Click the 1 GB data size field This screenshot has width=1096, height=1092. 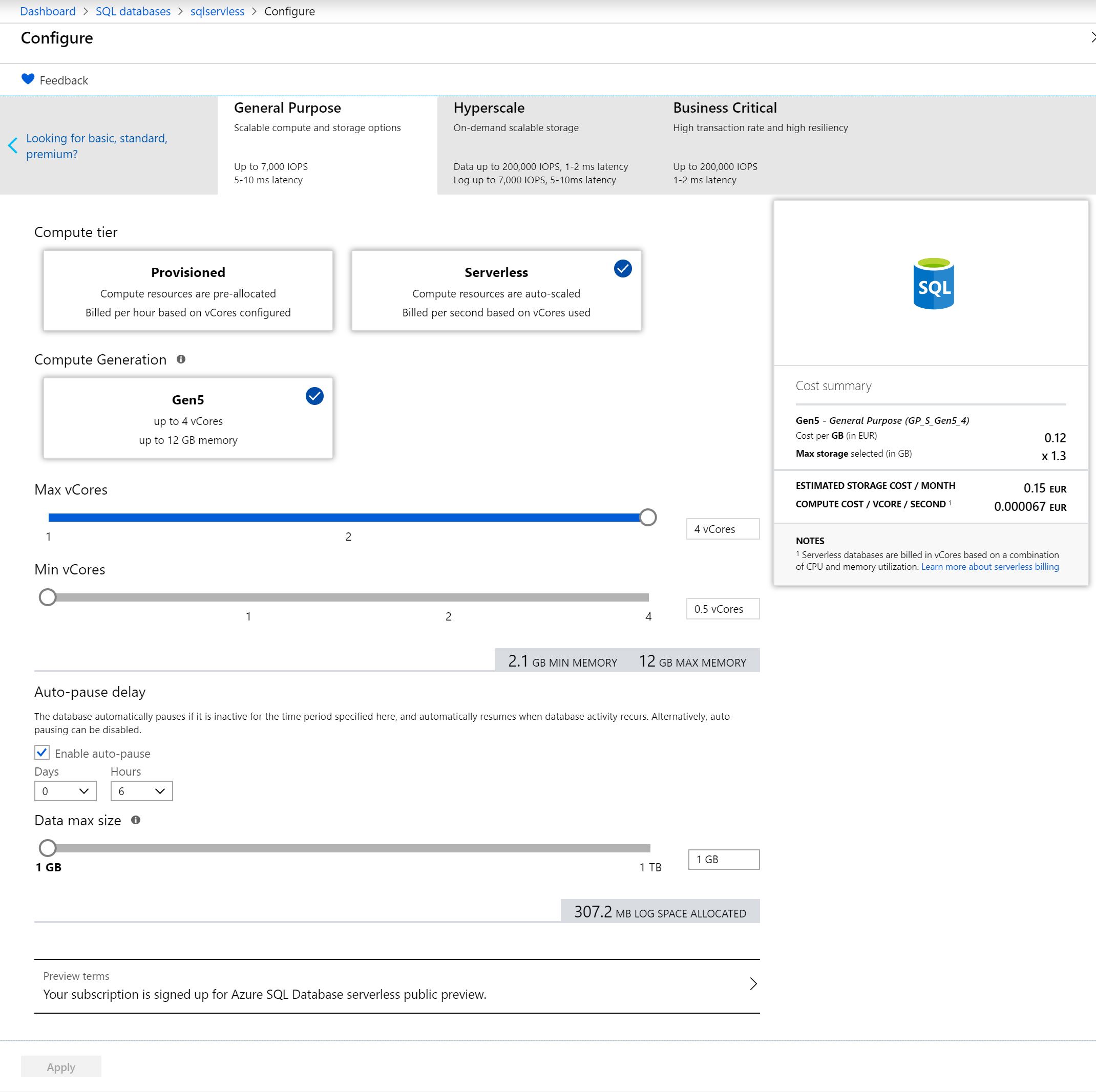(x=724, y=860)
